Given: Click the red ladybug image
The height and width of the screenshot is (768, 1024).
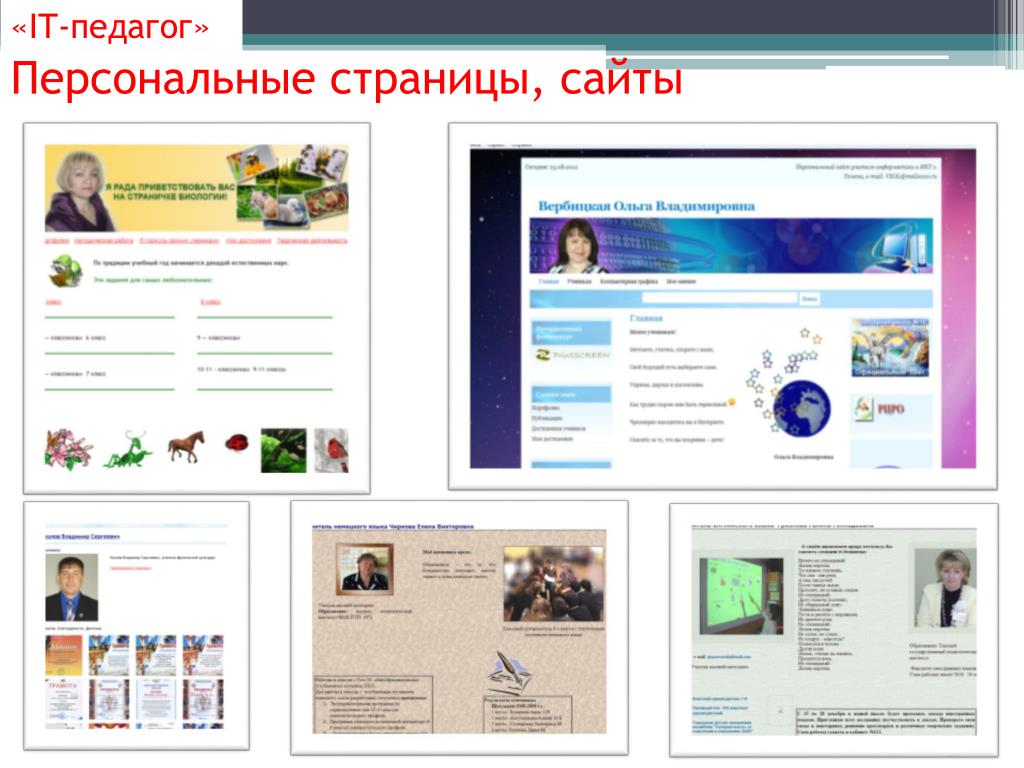Looking at the screenshot, I should pos(236,443).
